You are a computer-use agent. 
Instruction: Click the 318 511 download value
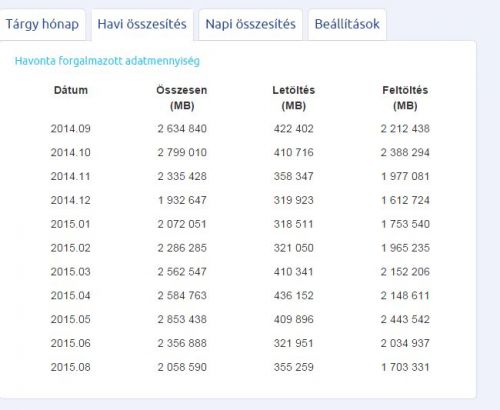pyautogui.click(x=293, y=224)
